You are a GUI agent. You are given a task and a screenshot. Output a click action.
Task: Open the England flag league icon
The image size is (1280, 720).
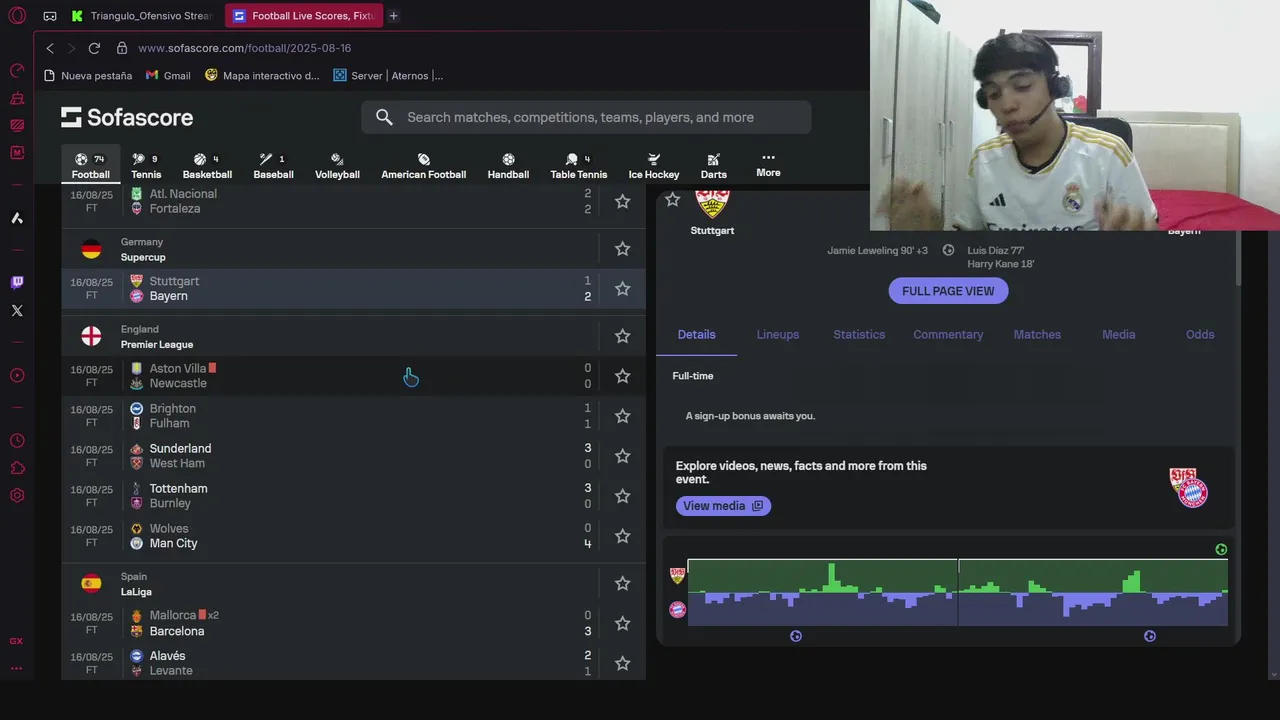(91, 336)
